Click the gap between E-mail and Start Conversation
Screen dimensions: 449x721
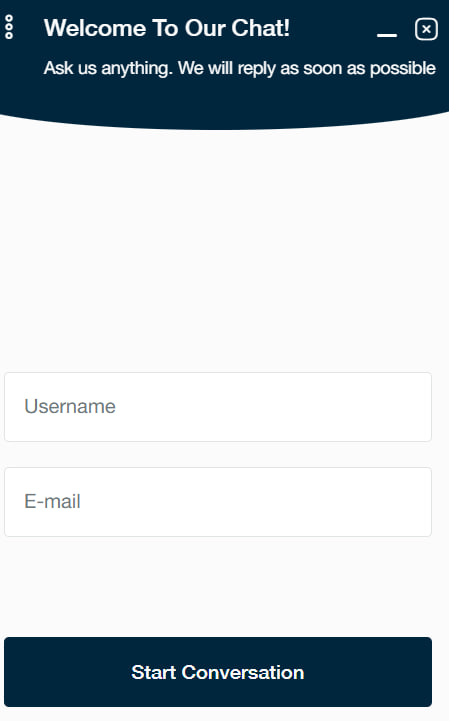pyautogui.click(x=218, y=587)
